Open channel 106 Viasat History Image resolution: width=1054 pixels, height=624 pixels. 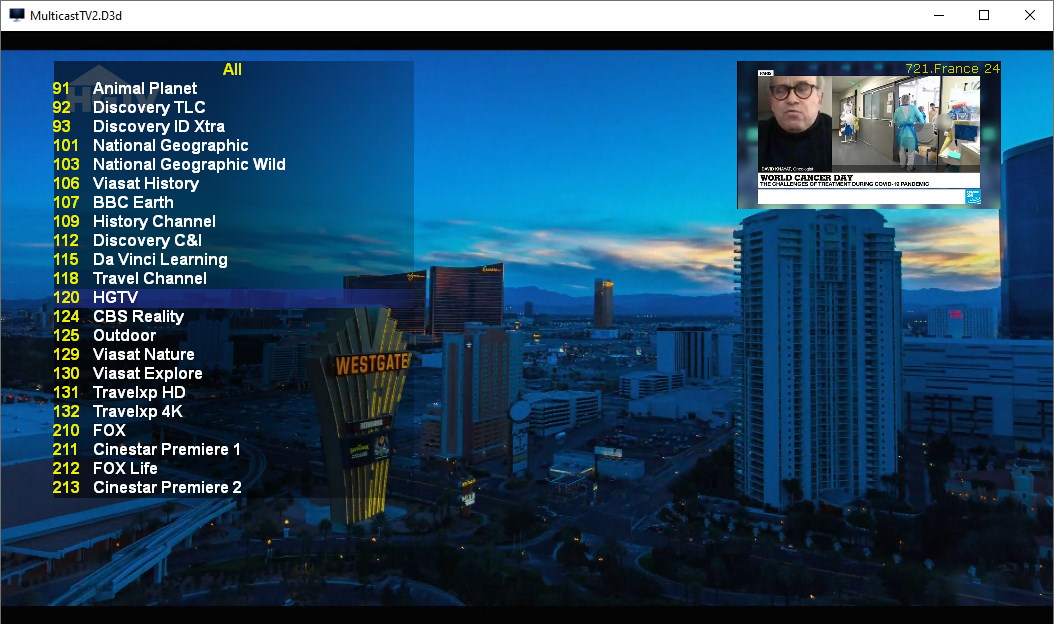pos(233,183)
